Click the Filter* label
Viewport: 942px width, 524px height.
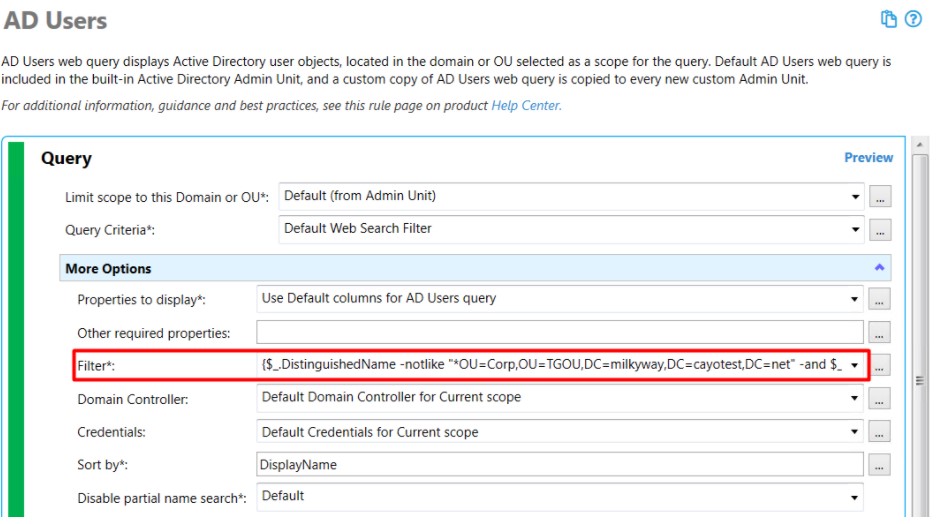click(x=96, y=365)
